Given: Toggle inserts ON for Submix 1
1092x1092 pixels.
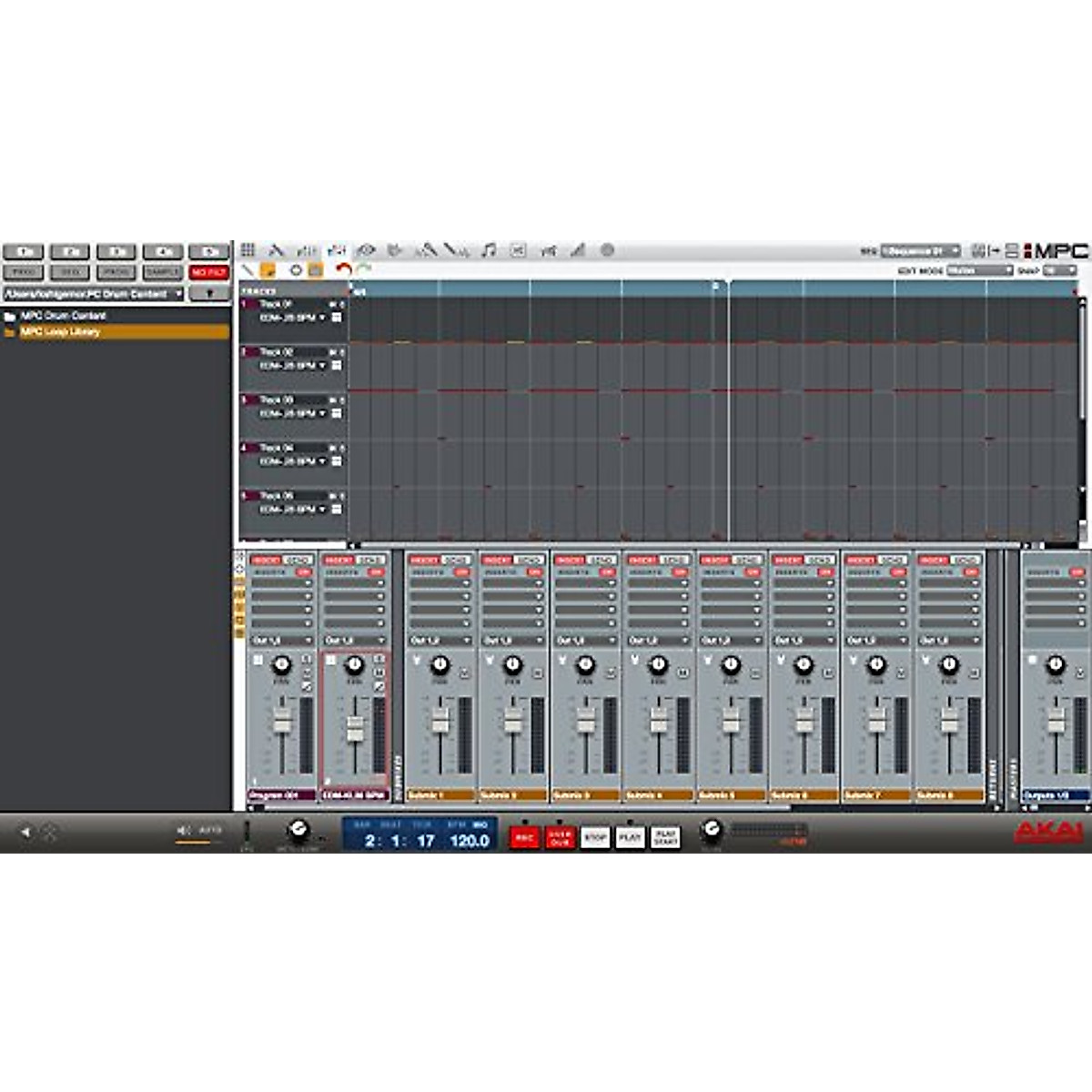Looking at the screenshot, I should [x=462, y=572].
